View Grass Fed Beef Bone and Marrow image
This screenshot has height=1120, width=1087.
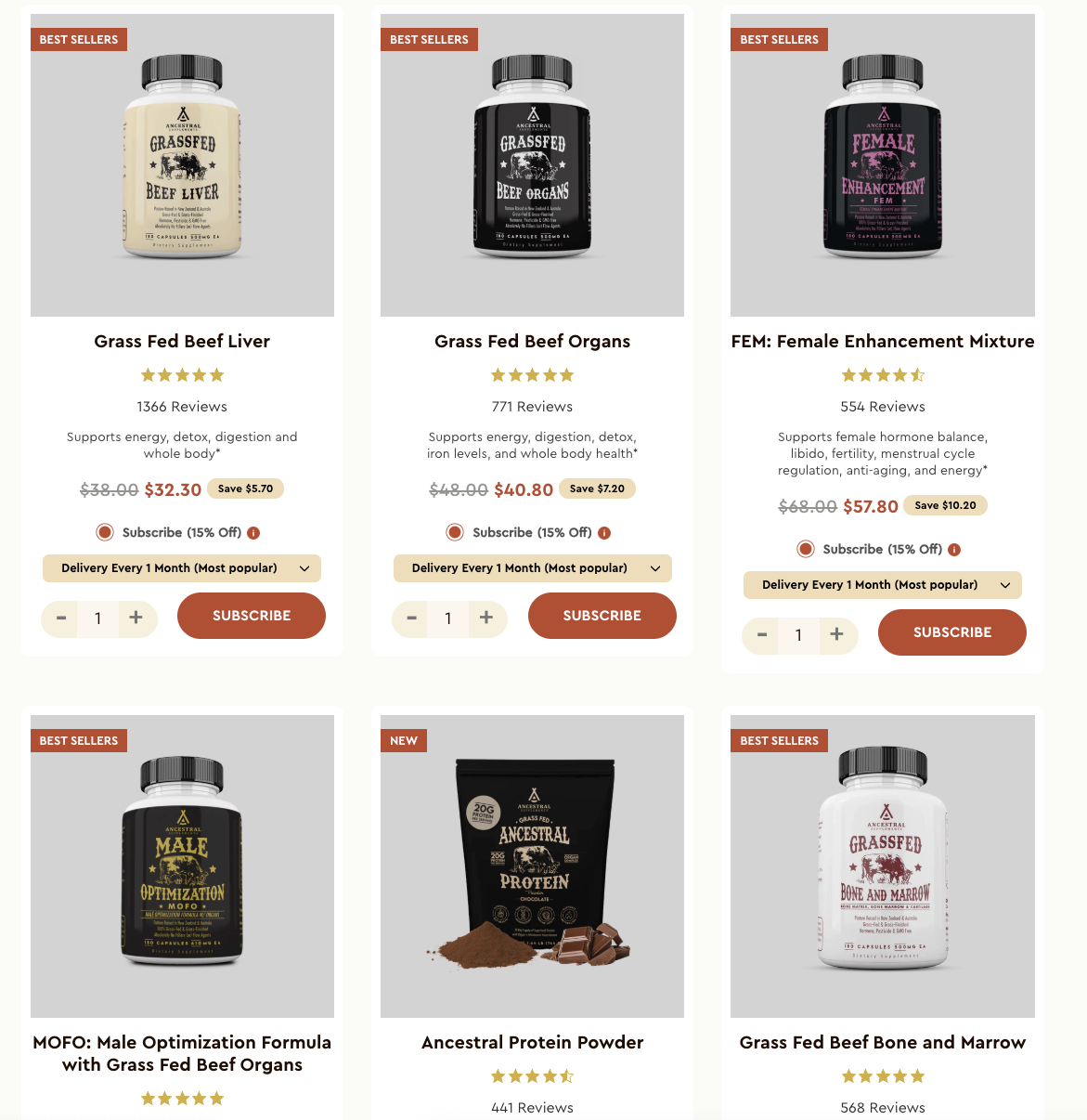(883, 866)
